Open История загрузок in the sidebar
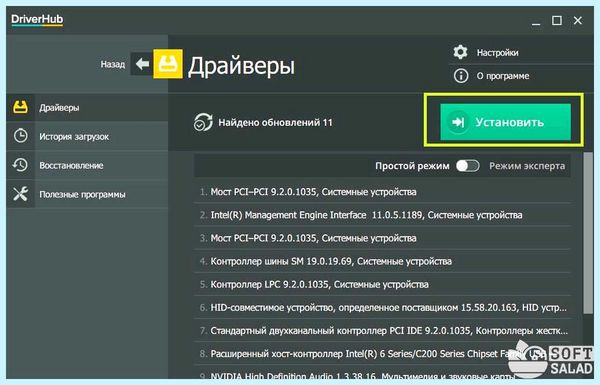The image size is (600, 385). tap(87, 136)
